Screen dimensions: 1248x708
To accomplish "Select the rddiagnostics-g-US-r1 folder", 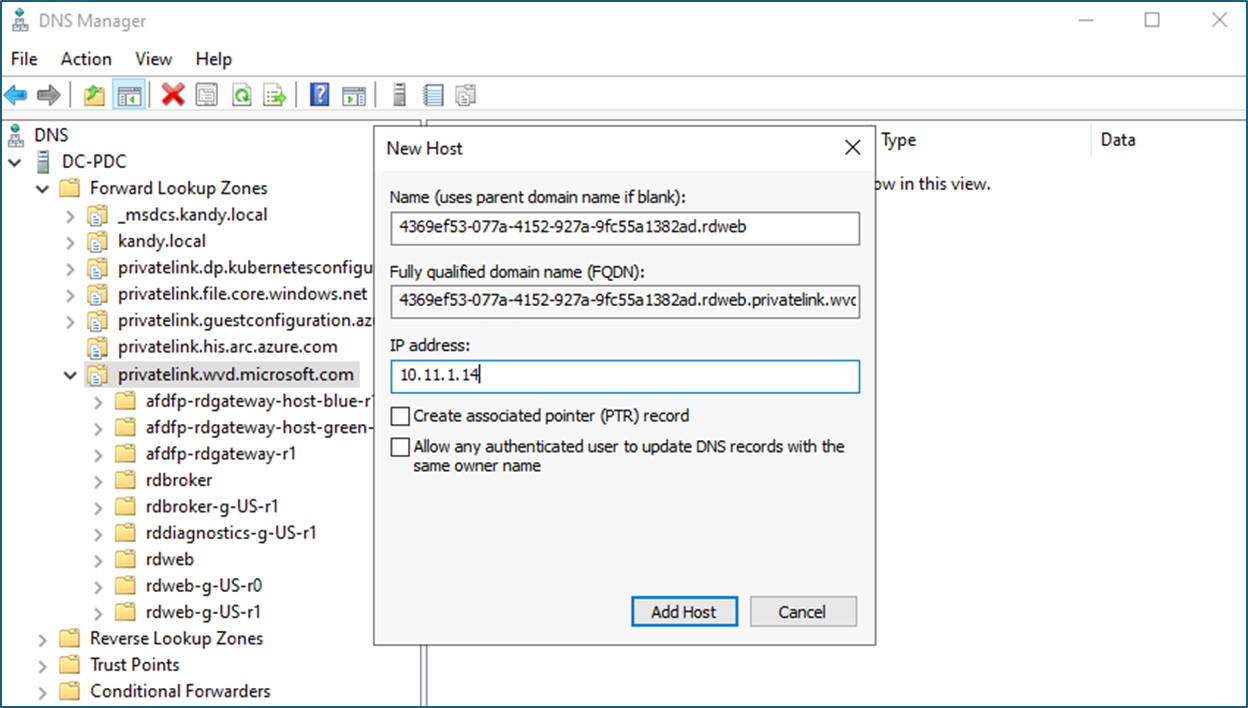I will [231, 533].
